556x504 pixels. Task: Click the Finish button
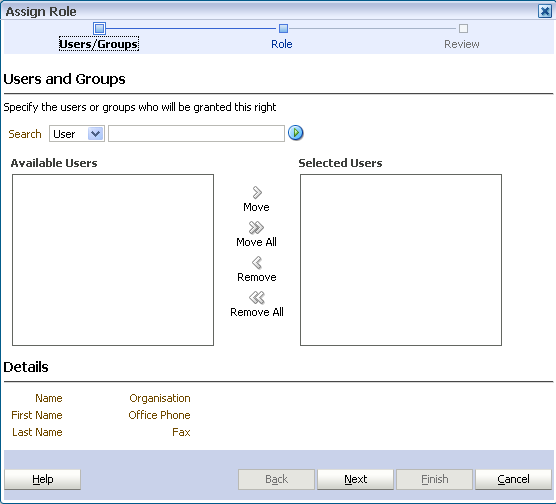(434, 479)
